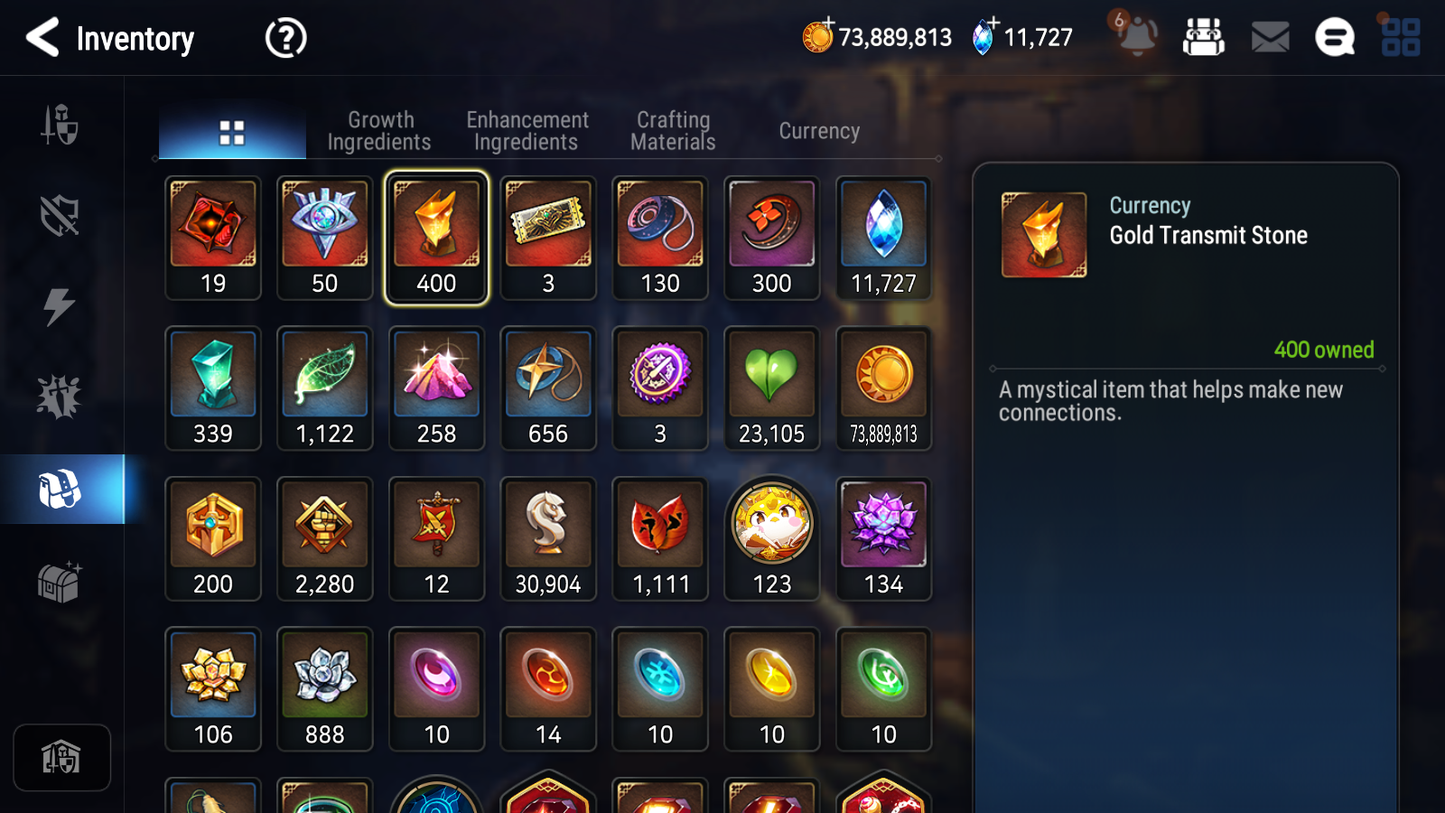Switch to the Growth Ingredients tab

(x=379, y=131)
